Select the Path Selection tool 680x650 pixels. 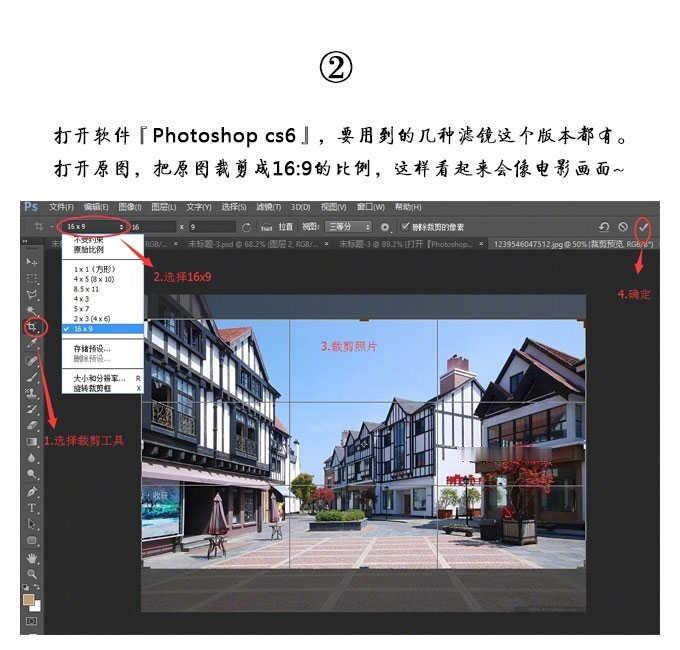pyautogui.click(x=31, y=524)
